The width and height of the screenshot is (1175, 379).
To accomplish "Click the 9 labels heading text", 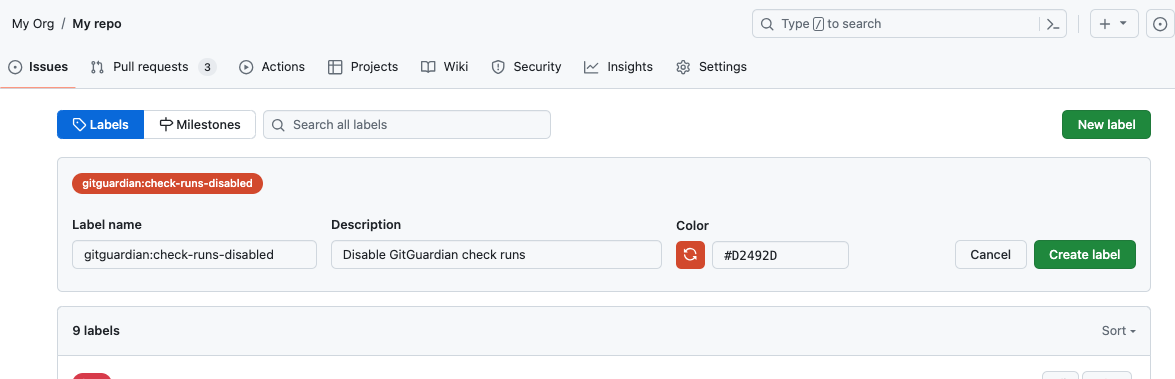I will point(96,330).
